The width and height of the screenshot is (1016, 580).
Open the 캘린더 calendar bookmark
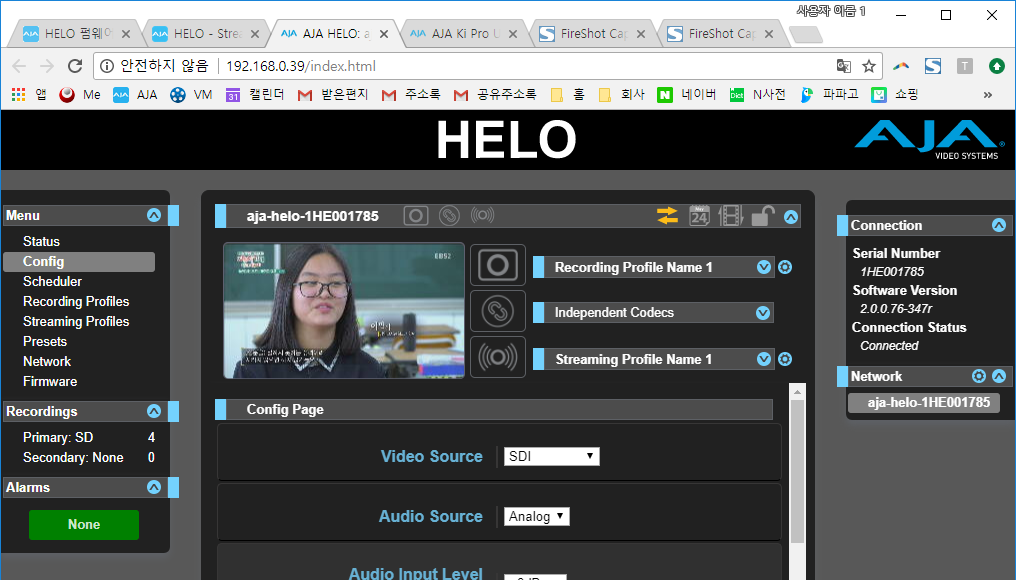click(255, 95)
